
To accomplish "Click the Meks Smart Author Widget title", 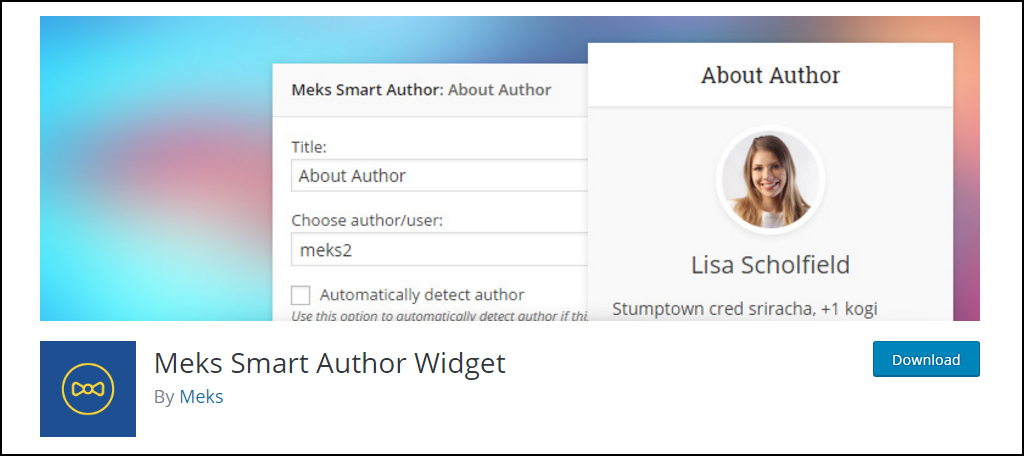I will tap(330, 363).
